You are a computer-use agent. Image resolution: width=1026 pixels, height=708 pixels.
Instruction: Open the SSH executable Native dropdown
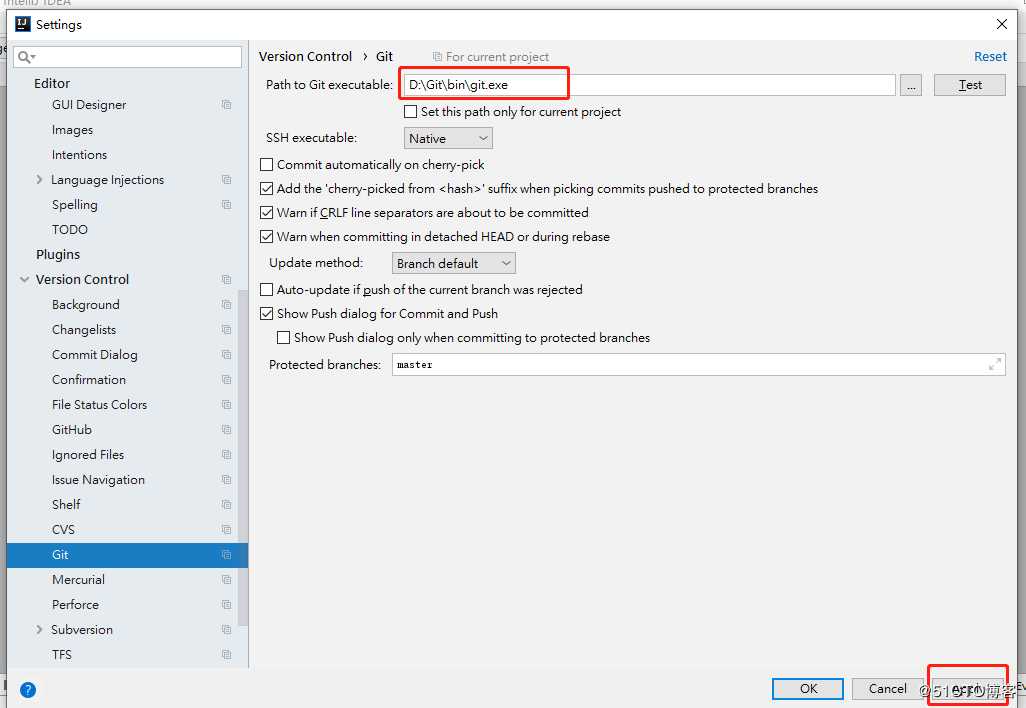point(448,138)
